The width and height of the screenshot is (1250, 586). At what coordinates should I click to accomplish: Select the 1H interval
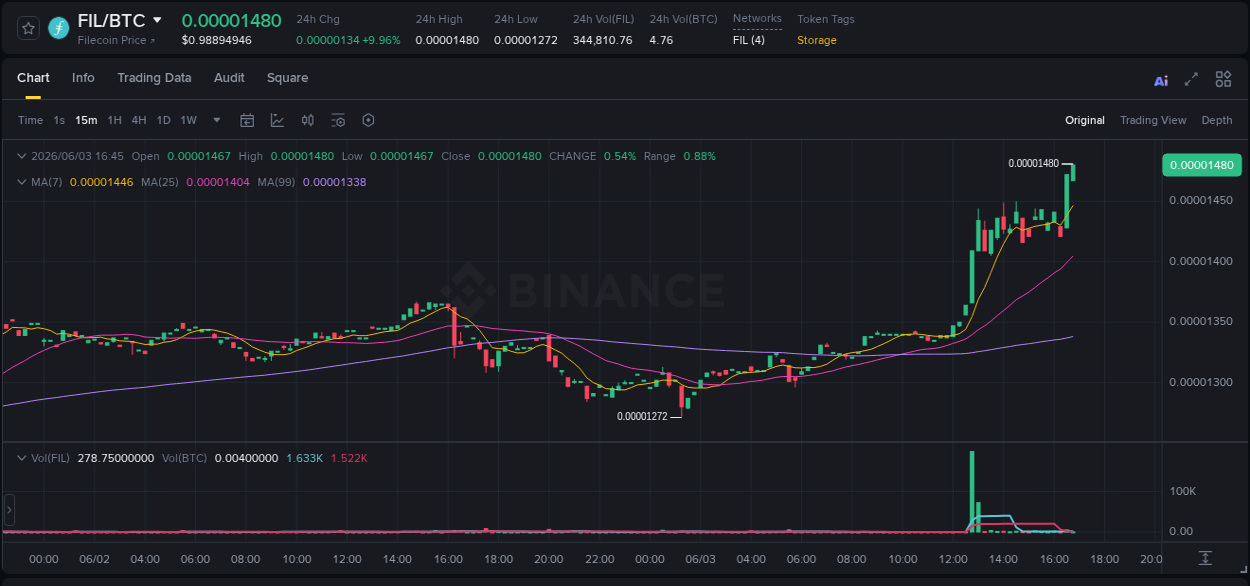tap(114, 120)
